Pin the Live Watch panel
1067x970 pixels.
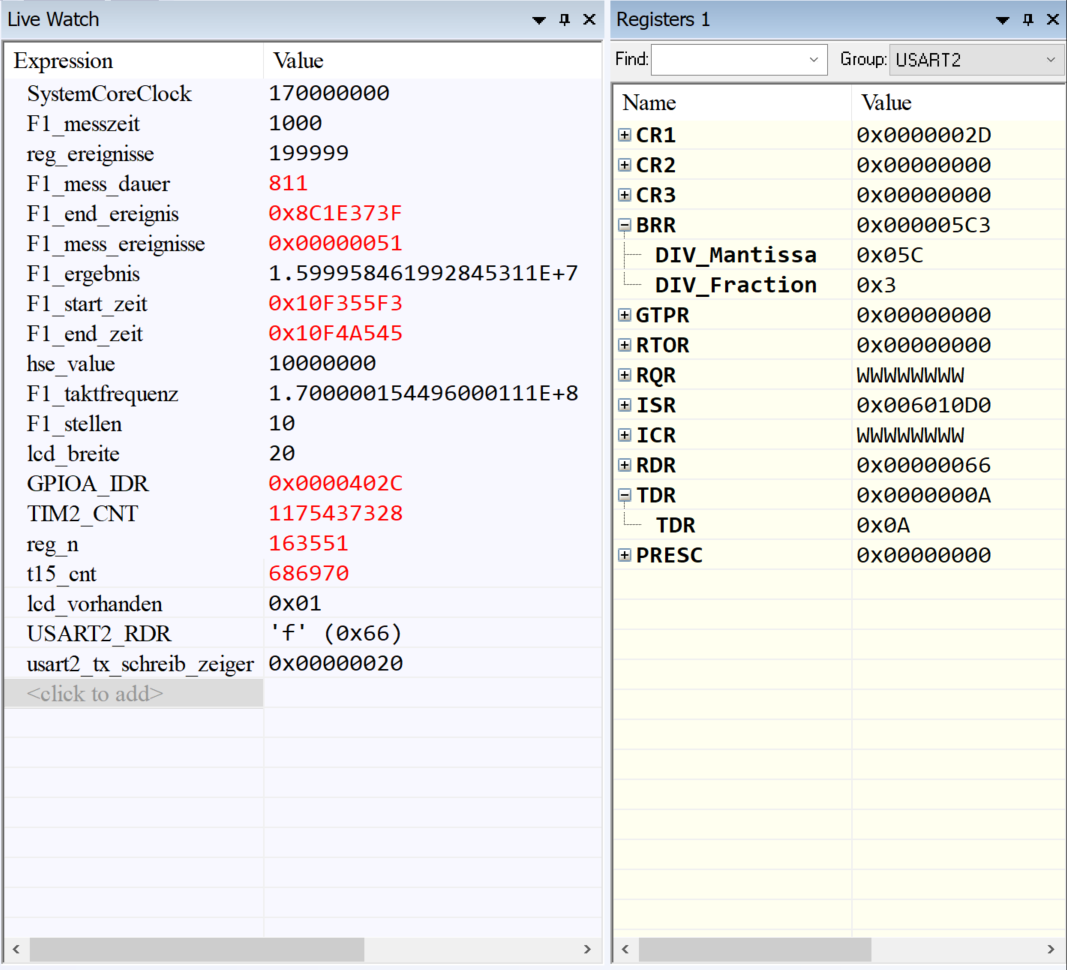[x=564, y=20]
